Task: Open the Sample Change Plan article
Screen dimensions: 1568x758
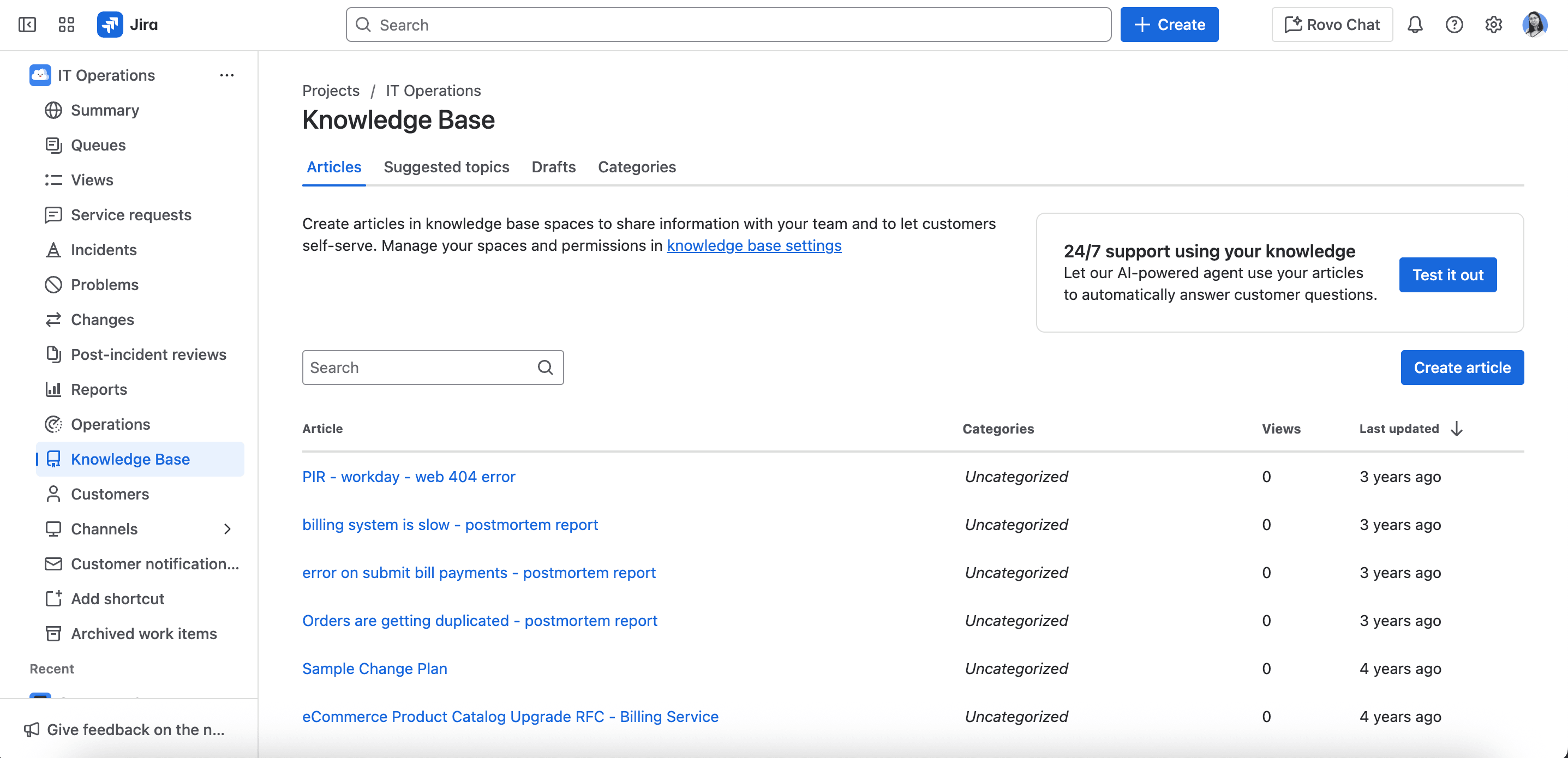Action: coord(374,669)
